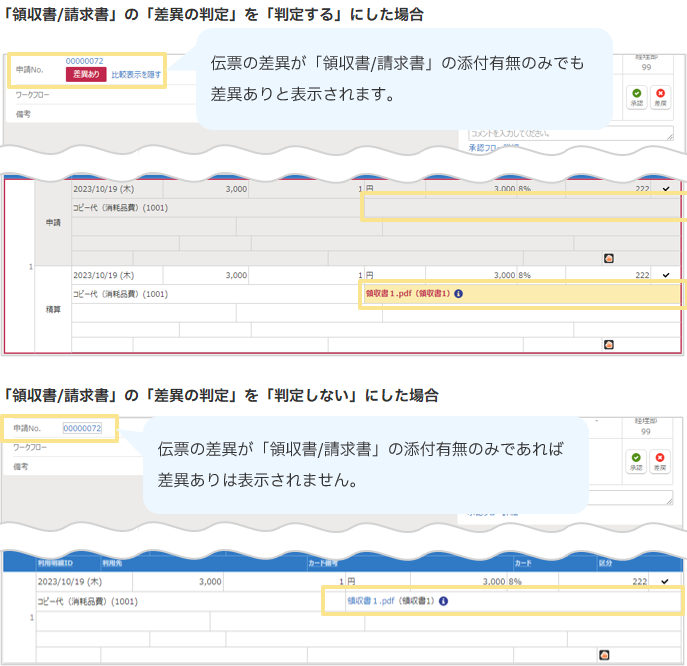Open application number 00000072 beside 差異あり
Image resolution: width=687 pixels, height=666 pixels.
[84, 61]
